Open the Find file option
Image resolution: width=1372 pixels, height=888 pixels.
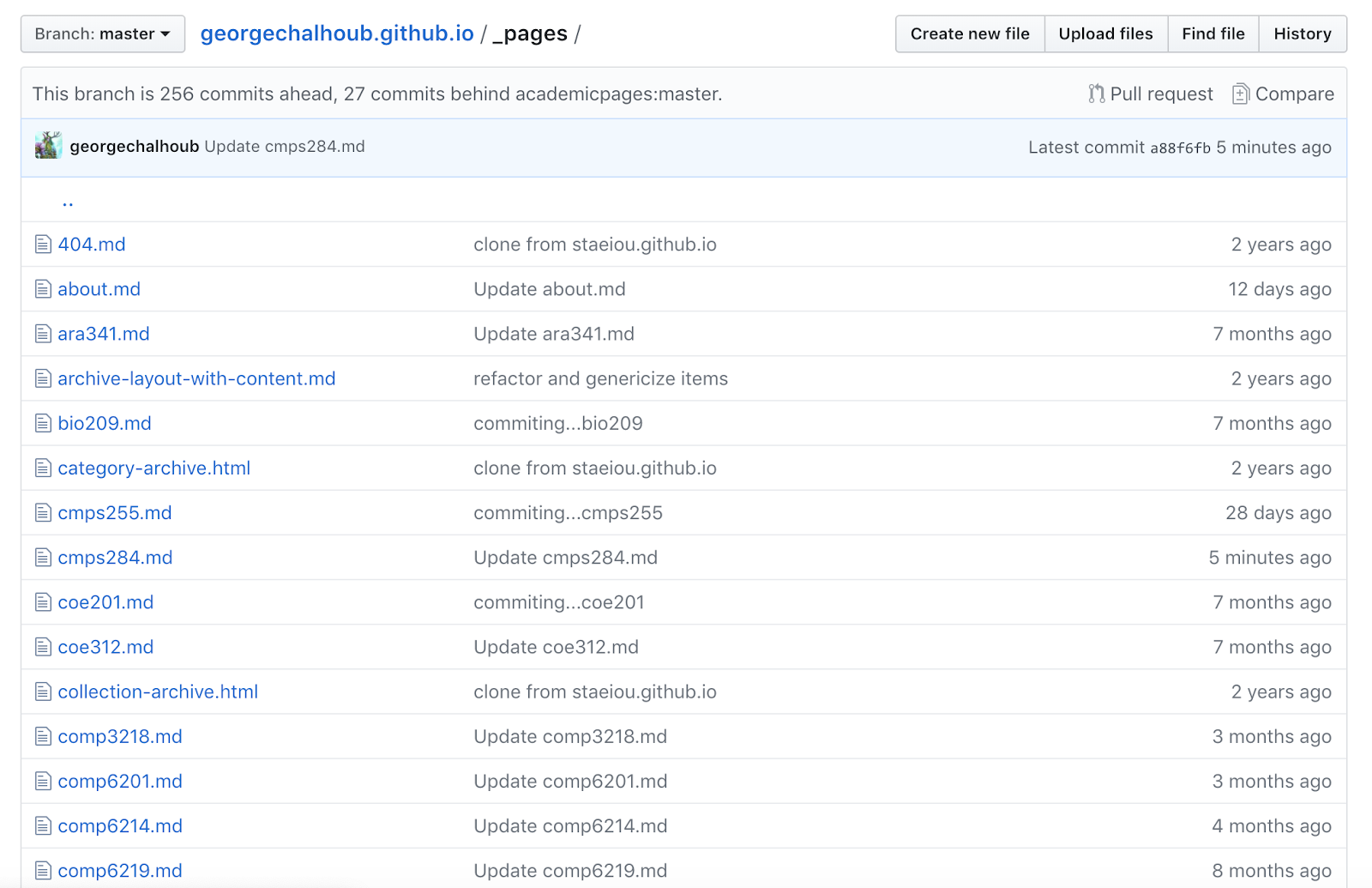pyautogui.click(x=1213, y=34)
